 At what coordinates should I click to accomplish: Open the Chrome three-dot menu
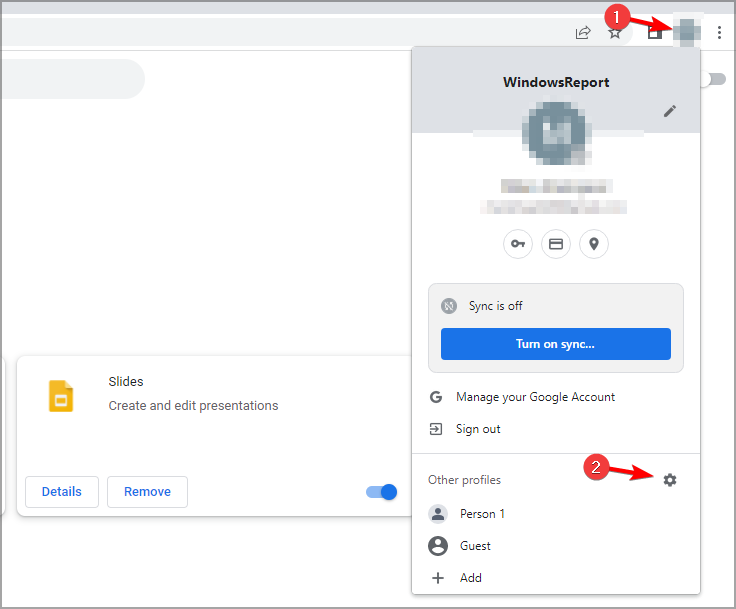pos(719,32)
